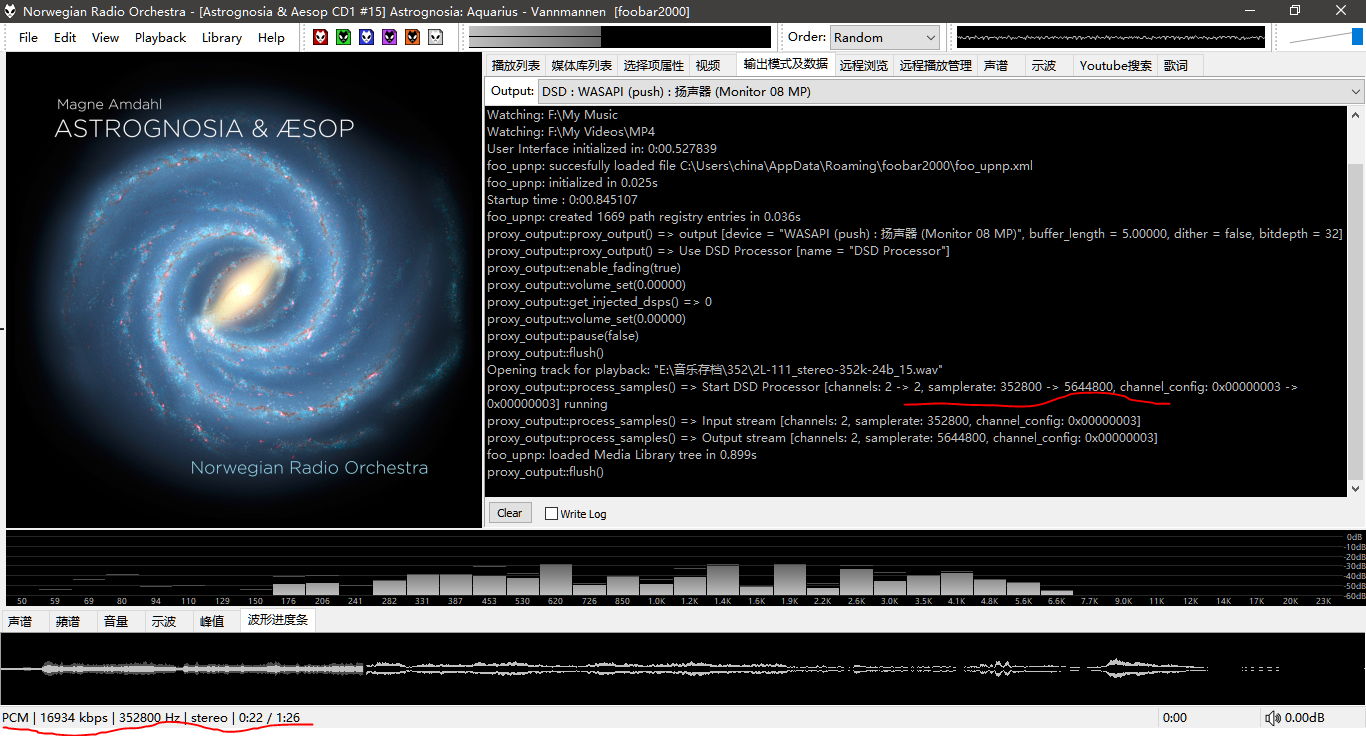This screenshot has width=1366, height=736.
Task: Click the white alien toolbar icon
Action: (x=435, y=37)
